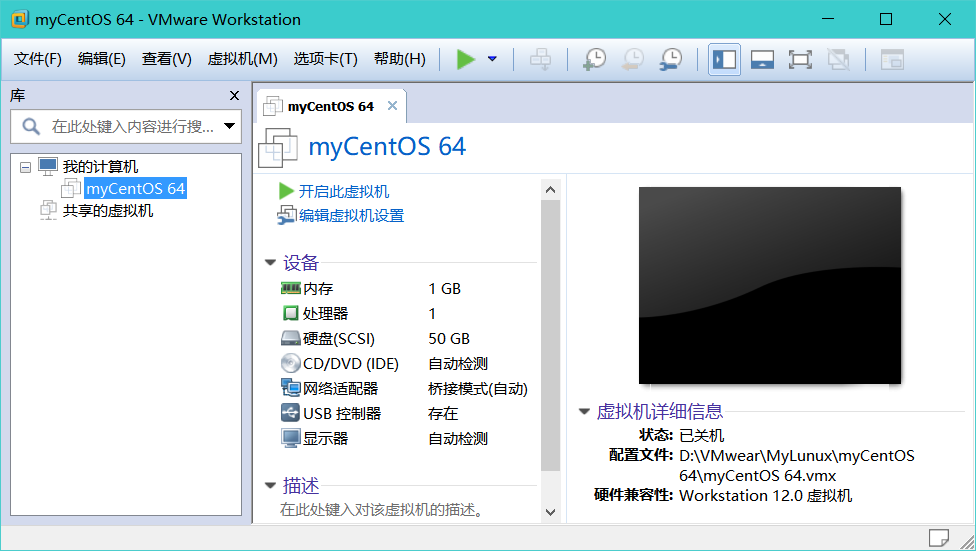
Task: Open the 编辑(E) menu
Action: click(x=101, y=59)
